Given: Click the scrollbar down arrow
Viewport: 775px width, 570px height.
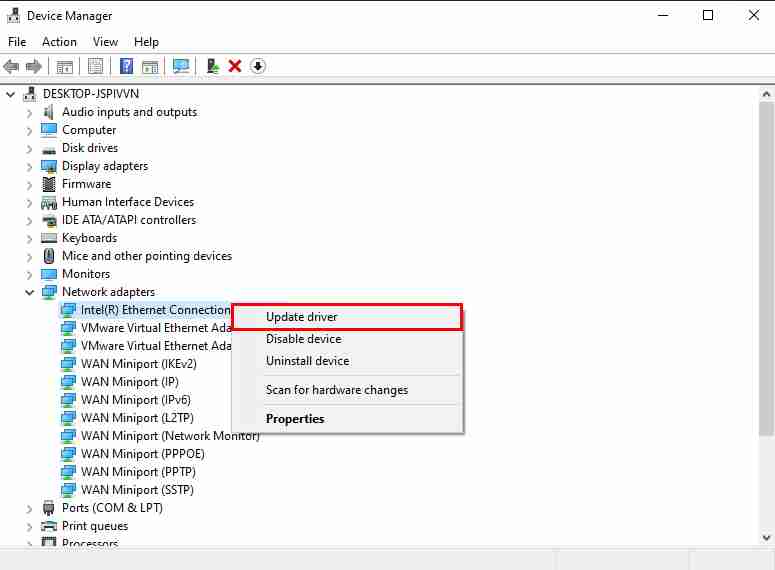Looking at the screenshot, I should 766,538.
